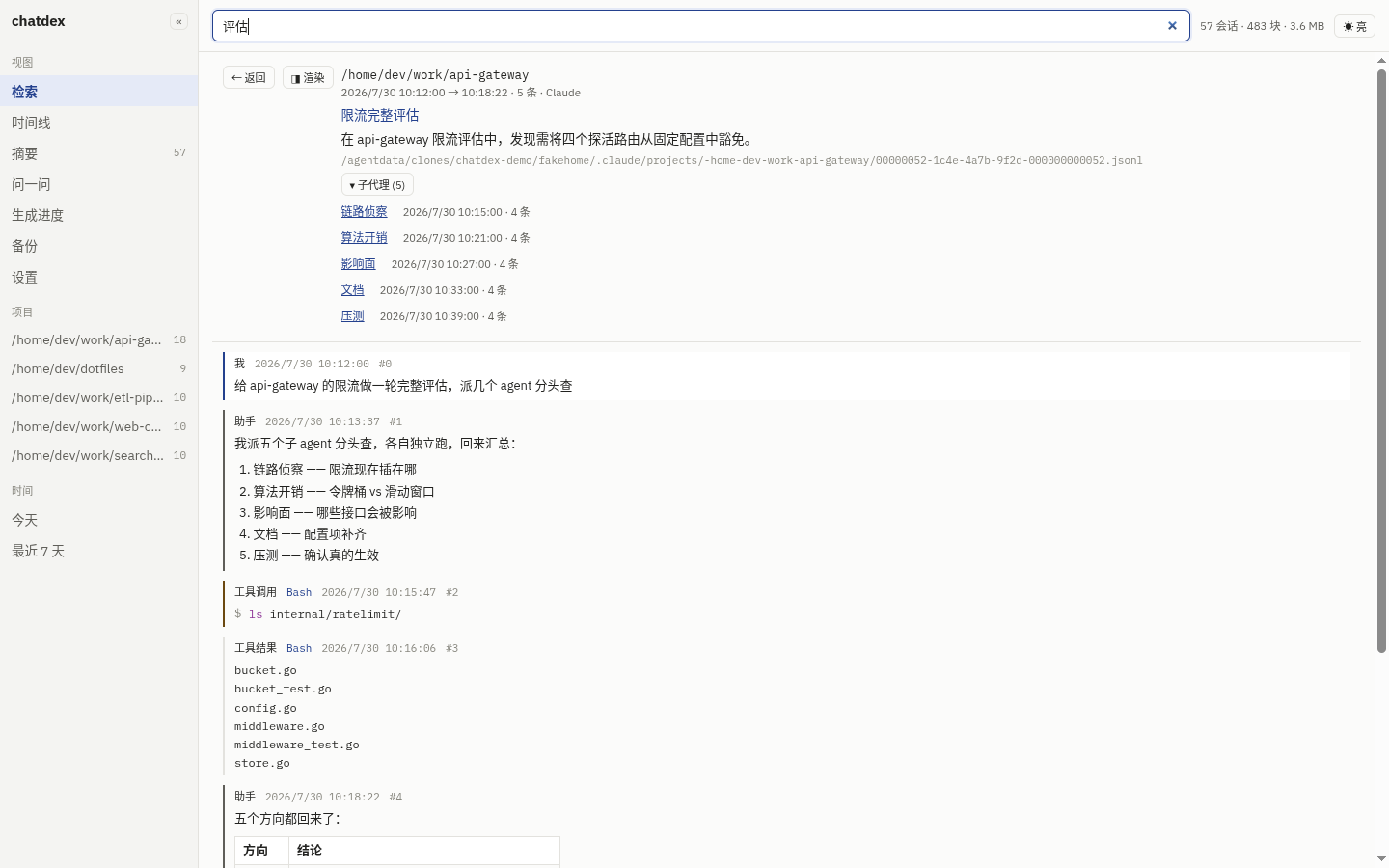Click the #1 message index
This screenshot has height=868, width=1389.
tap(395, 421)
